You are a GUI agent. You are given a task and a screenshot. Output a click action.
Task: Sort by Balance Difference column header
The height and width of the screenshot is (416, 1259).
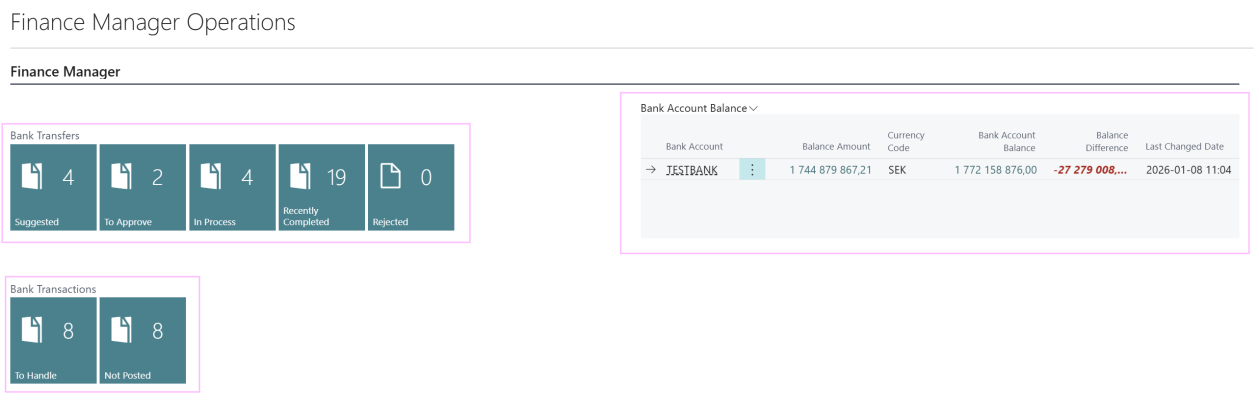pos(1106,141)
